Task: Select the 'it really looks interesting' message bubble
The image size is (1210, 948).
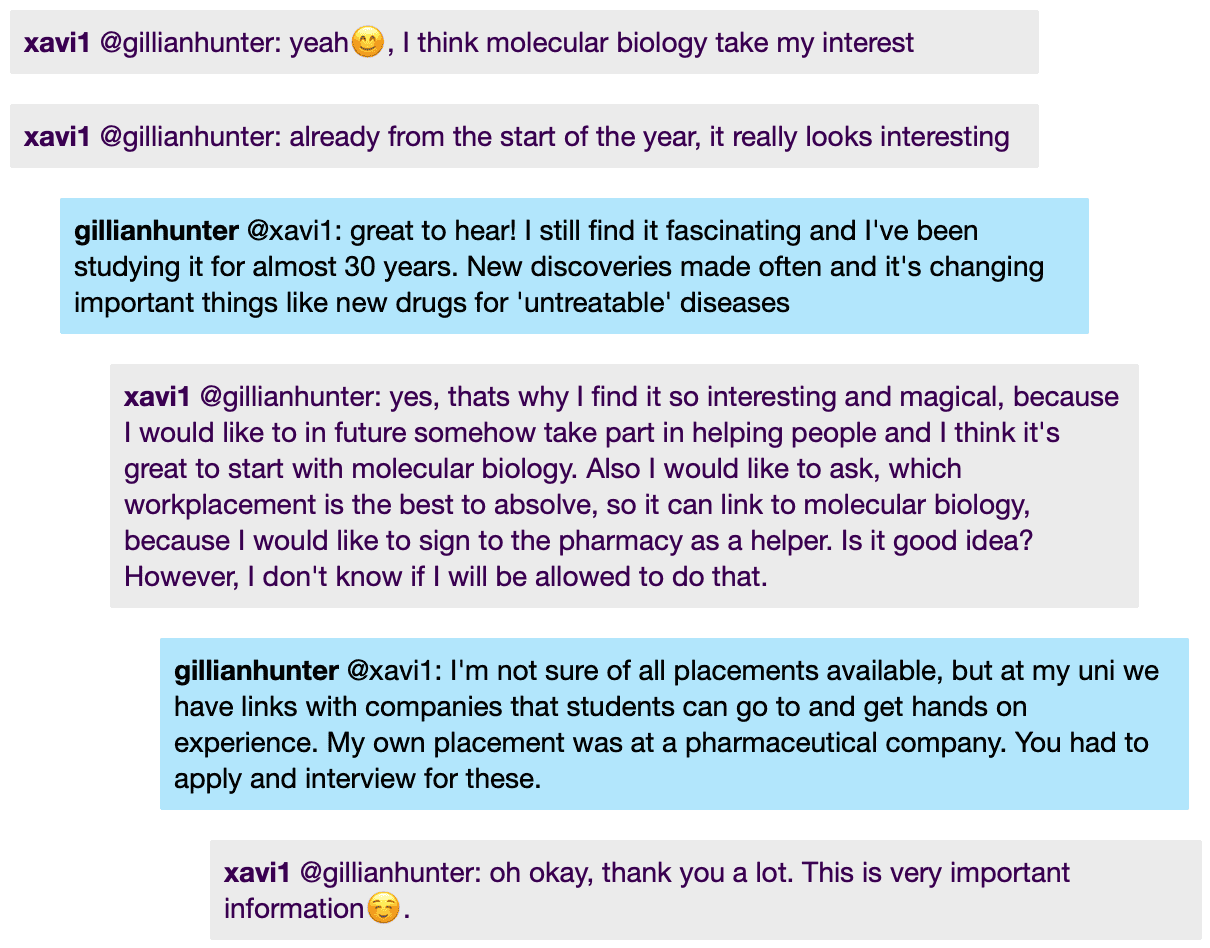Action: click(x=524, y=136)
